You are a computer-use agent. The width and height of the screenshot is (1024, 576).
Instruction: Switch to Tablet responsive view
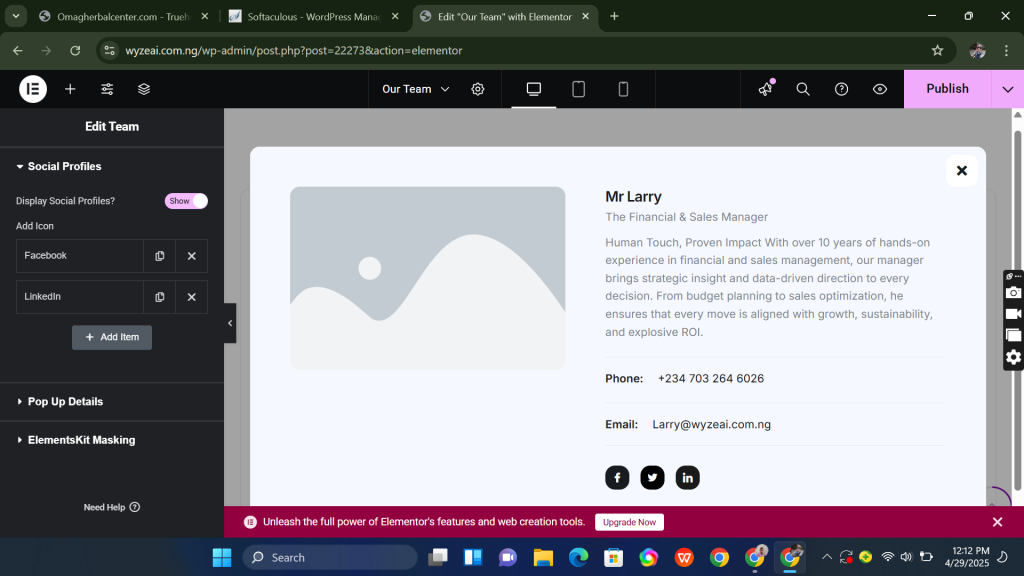click(x=579, y=89)
